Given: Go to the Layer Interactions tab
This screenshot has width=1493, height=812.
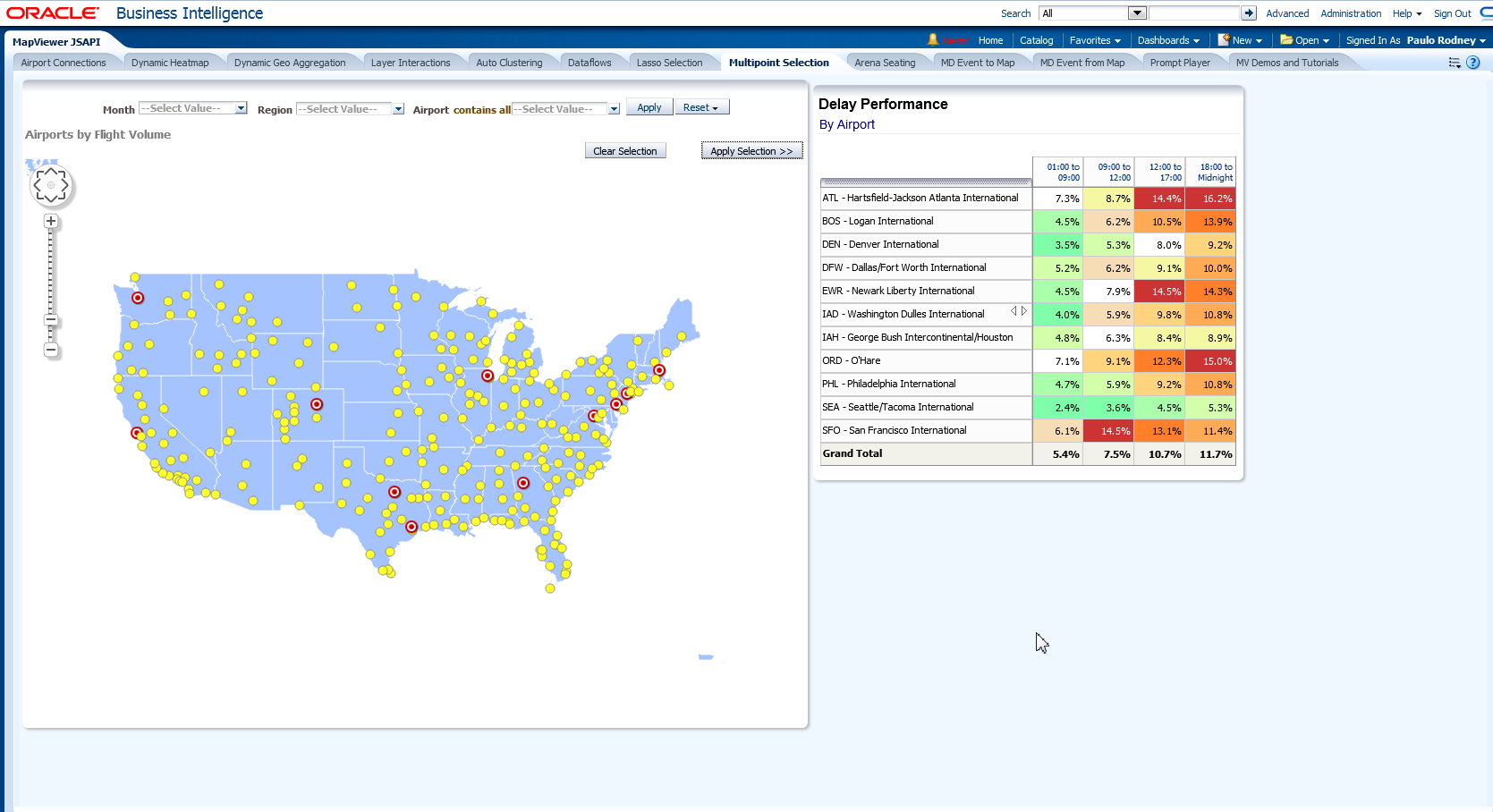Looking at the screenshot, I should pos(411,63).
